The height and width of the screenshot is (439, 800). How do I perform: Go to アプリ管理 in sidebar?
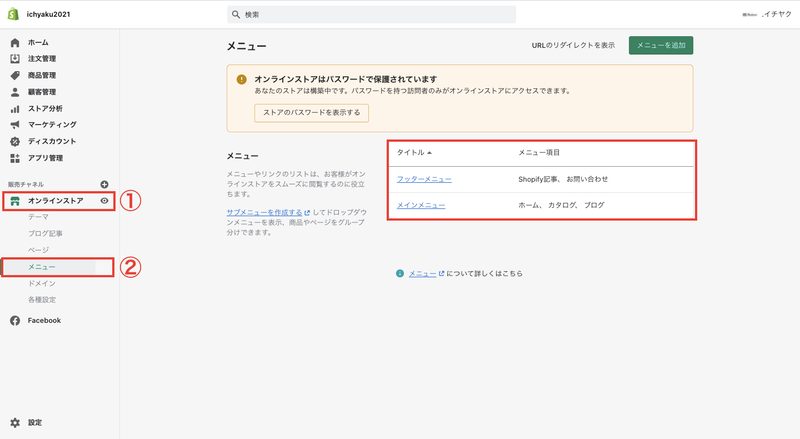[x=45, y=158]
